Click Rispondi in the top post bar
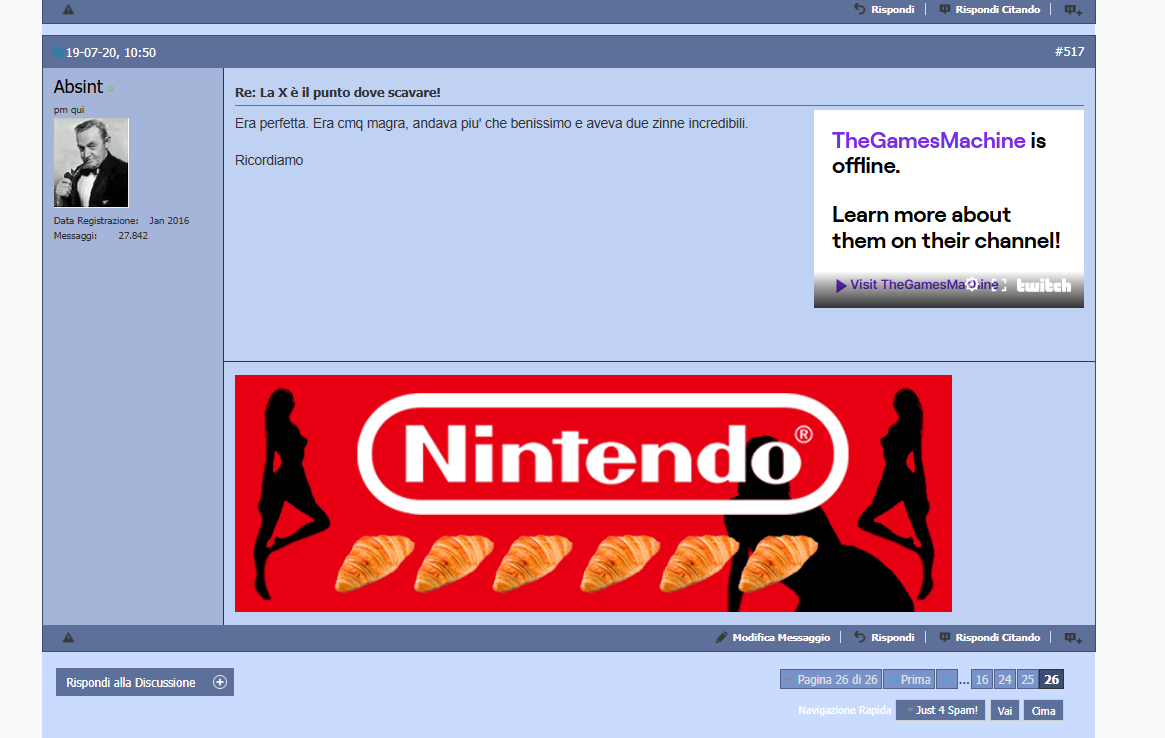 pyautogui.click(x=884, y=10)
